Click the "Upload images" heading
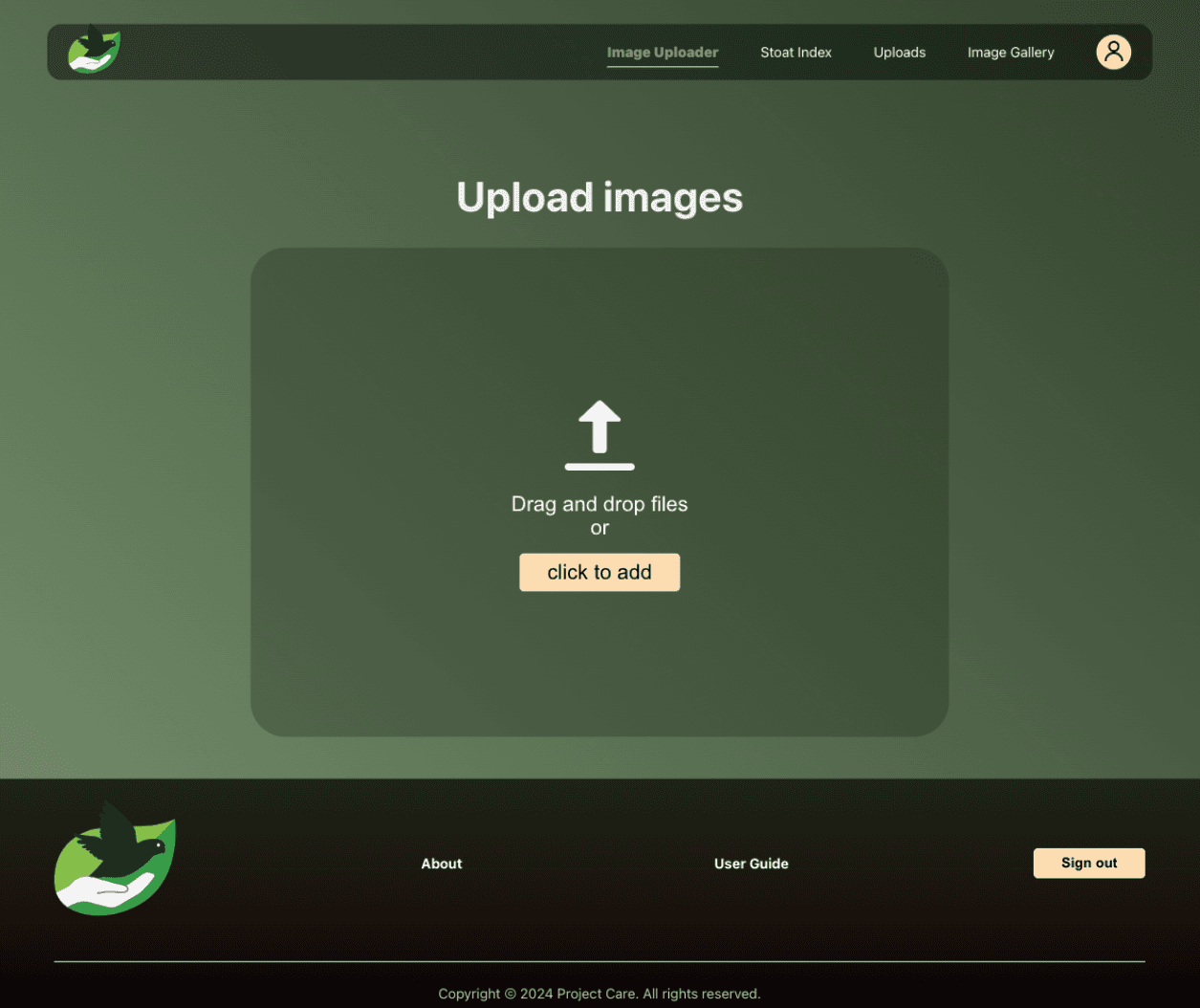The width and height of the screenshot is (1200, 1008). coord(600,198)
